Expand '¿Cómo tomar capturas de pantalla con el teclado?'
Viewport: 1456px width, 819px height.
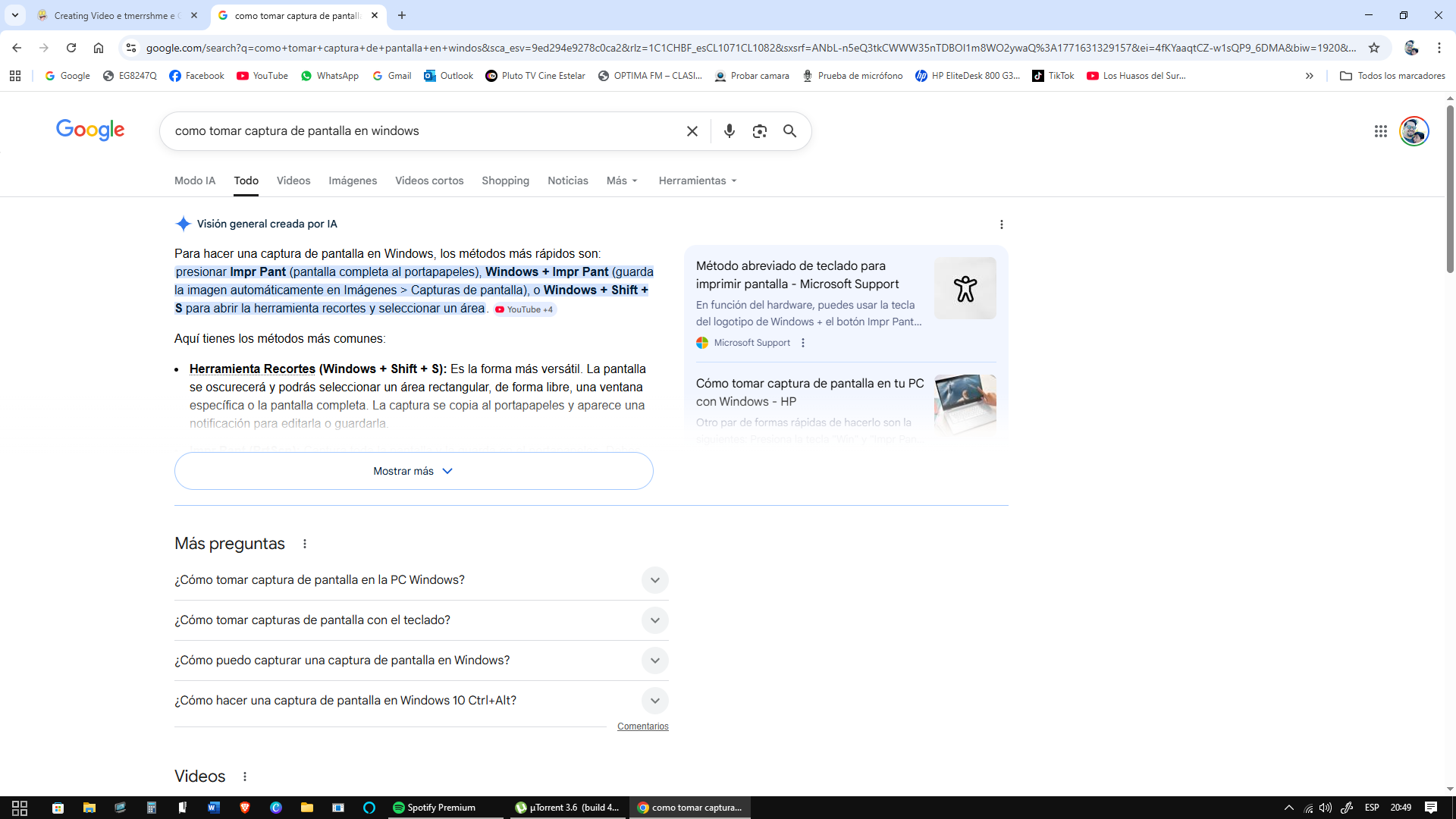point(654,620)
